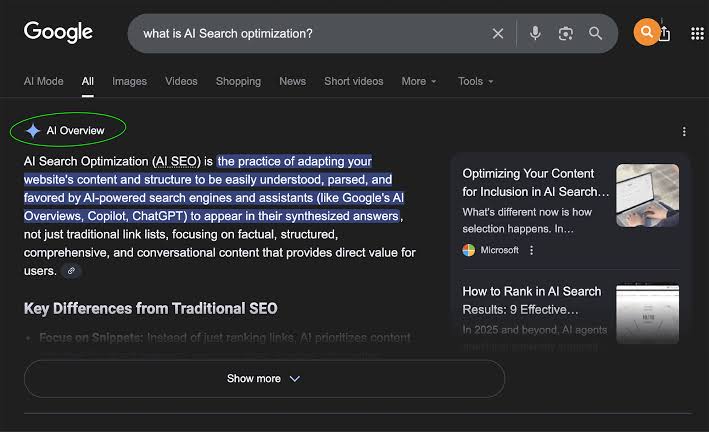The height and width of the screenshot is (432, 709).
Task: Open 'How to Rank in AI Search Results' link
Action: [532, 300]
